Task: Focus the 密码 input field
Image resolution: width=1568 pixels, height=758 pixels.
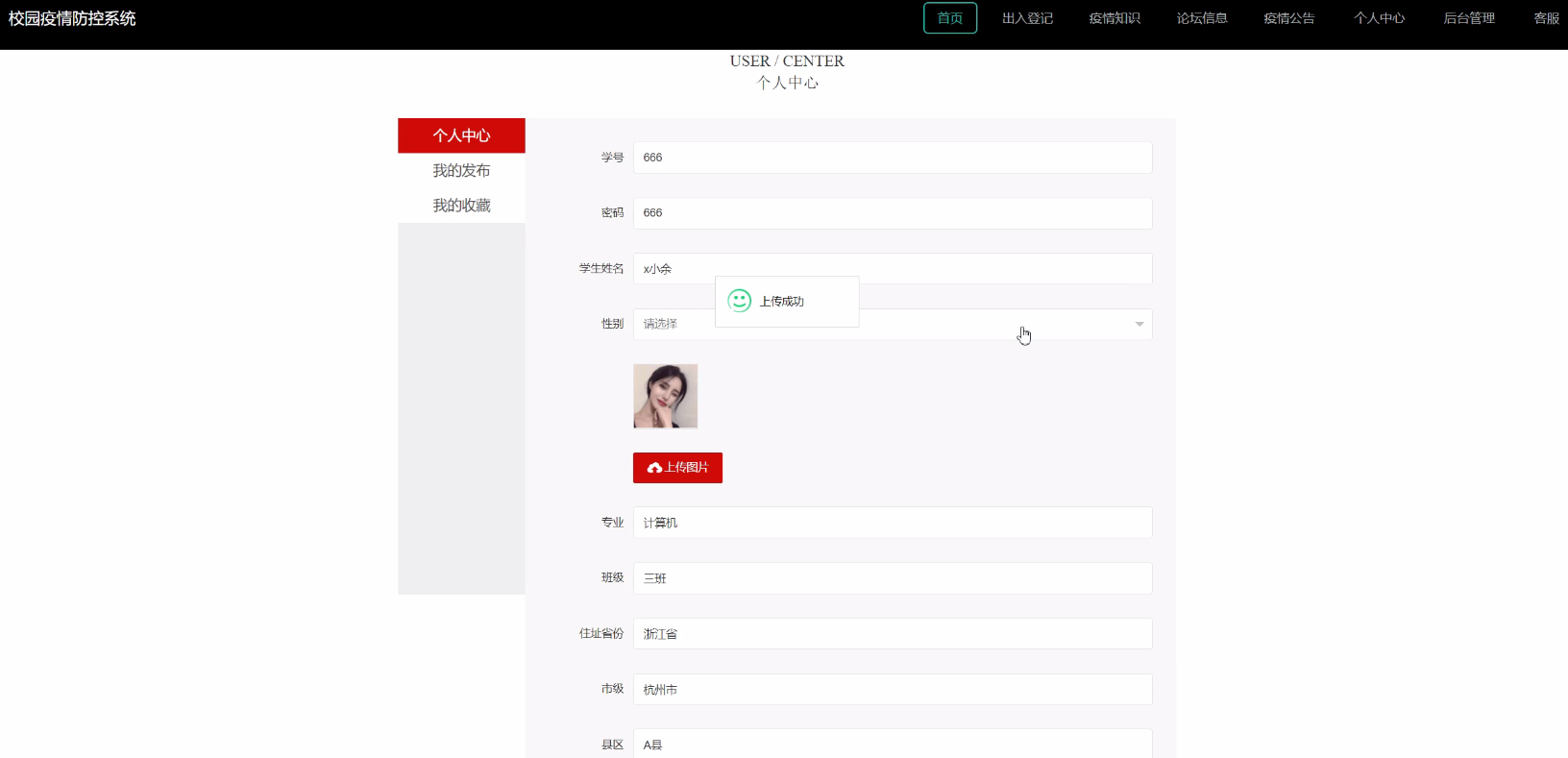Action: pyautogui.click(x=892, y=213)
